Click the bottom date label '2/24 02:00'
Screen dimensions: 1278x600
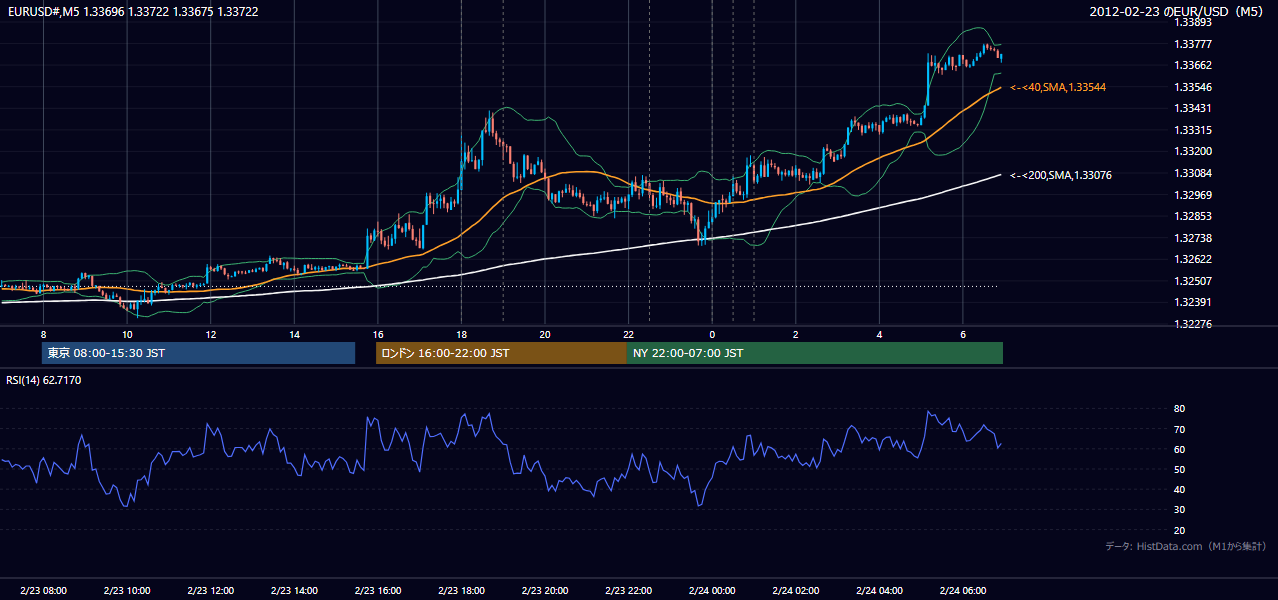point(796,591)
